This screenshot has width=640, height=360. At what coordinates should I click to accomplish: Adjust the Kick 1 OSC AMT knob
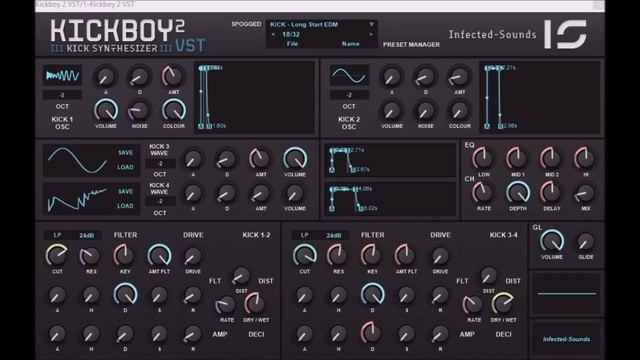173,76
